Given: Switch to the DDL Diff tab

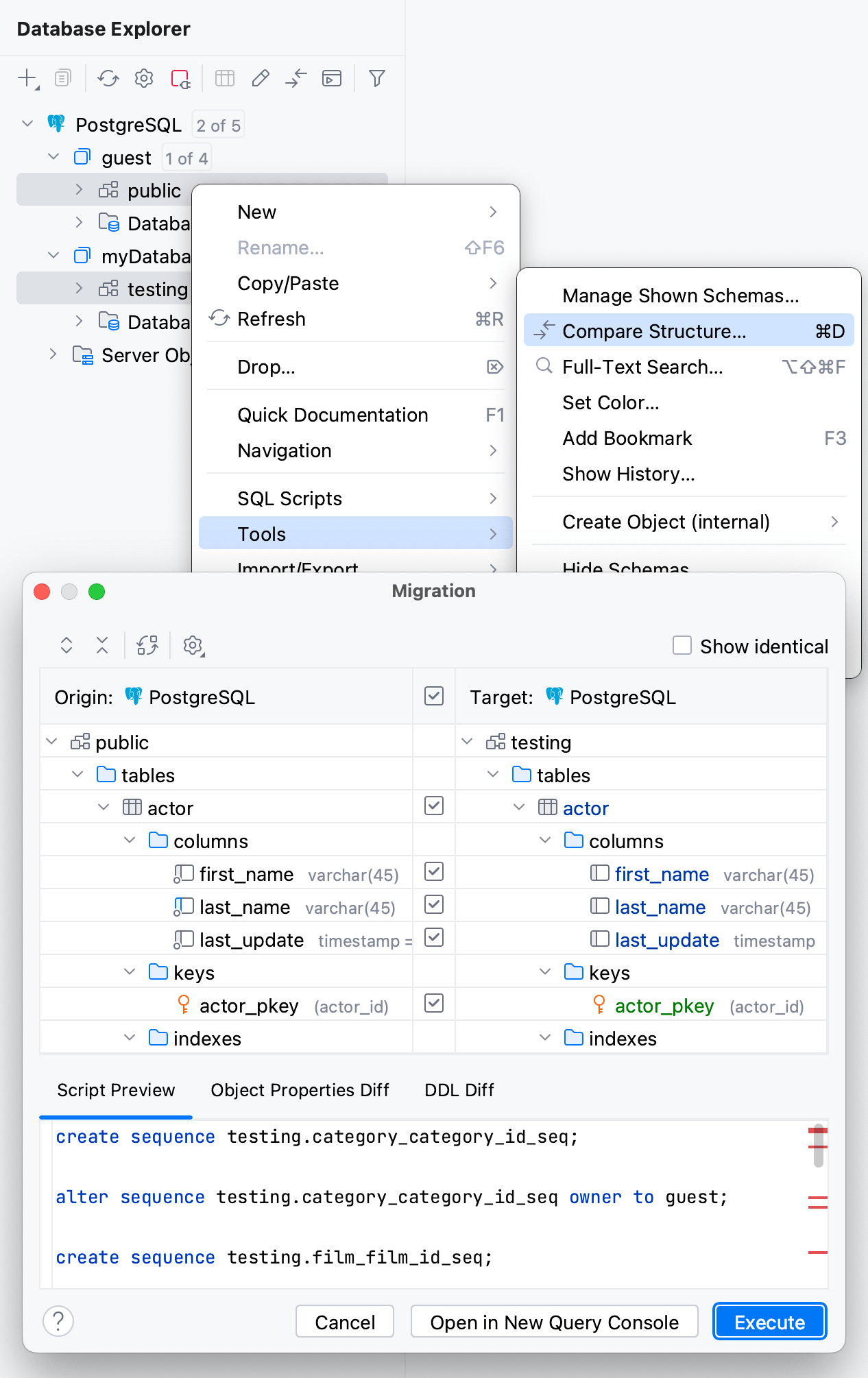Looking at the screenshot, I should coord(459,1090).
